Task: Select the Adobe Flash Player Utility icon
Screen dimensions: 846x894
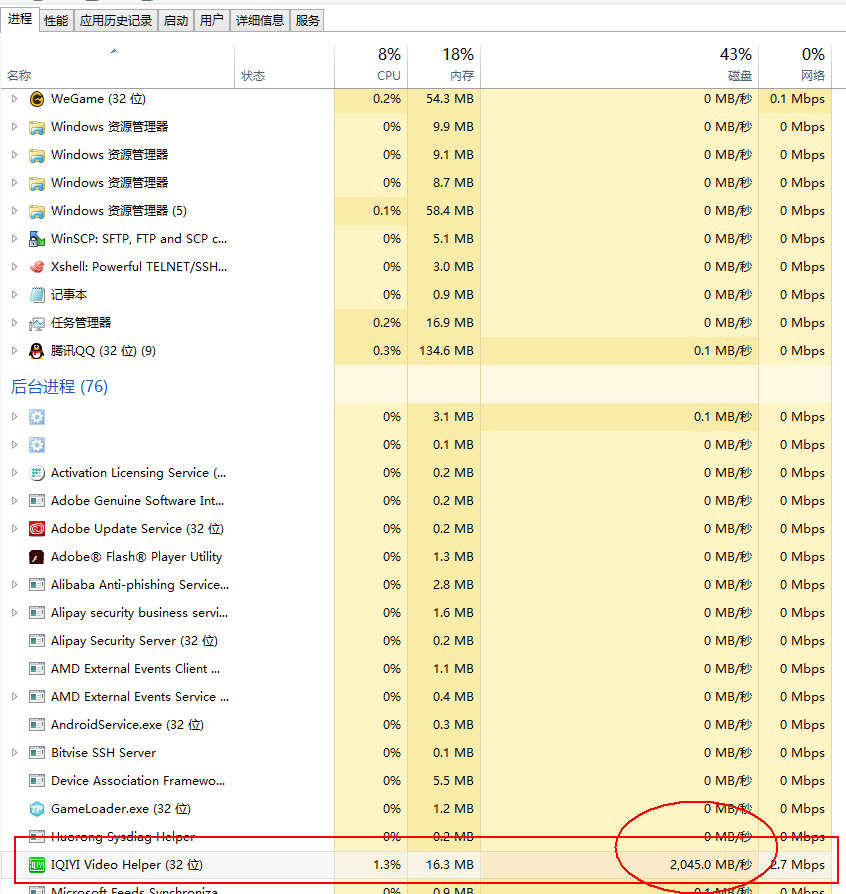Action: 37,557
